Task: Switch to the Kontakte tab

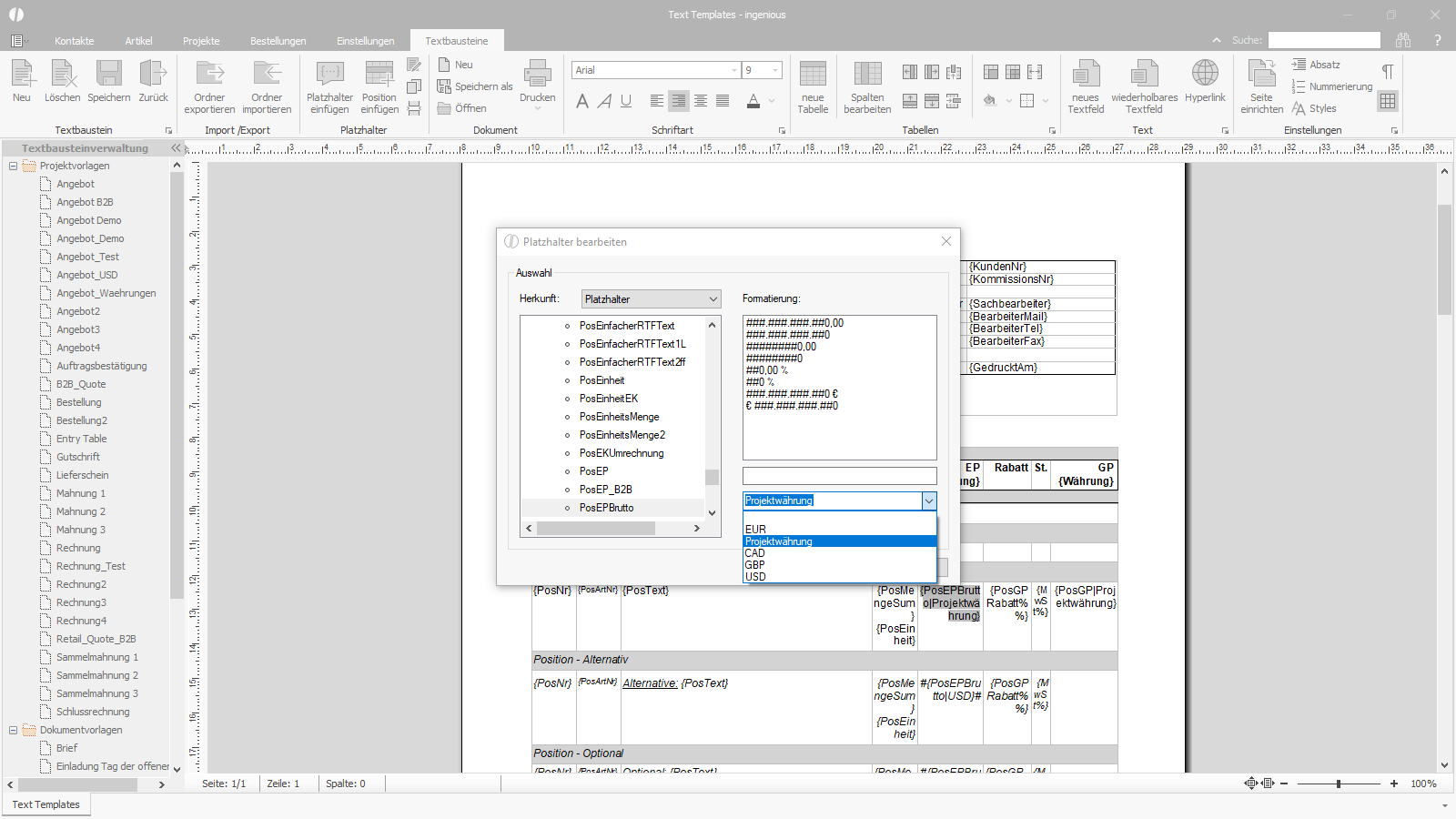Action: (x=75, y=41)
